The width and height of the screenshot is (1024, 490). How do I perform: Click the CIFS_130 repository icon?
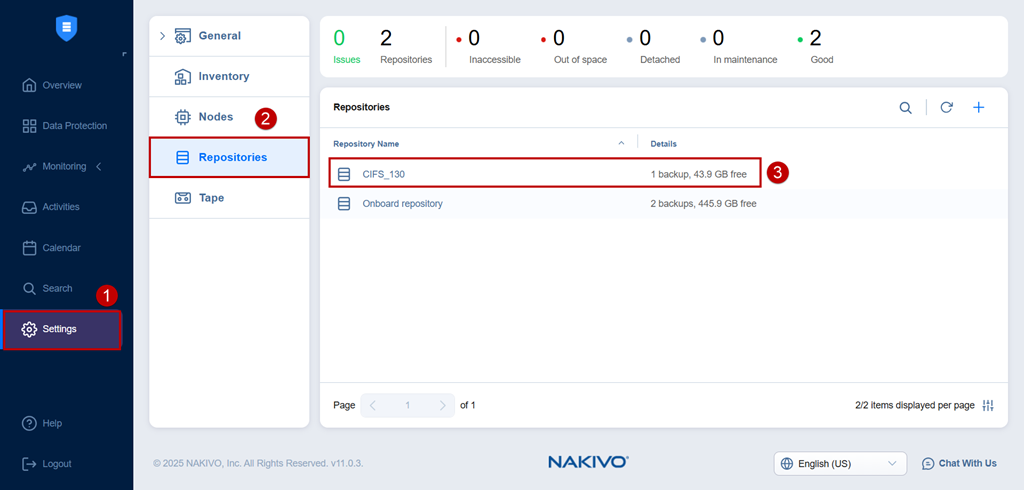click(x=344, y=174)
